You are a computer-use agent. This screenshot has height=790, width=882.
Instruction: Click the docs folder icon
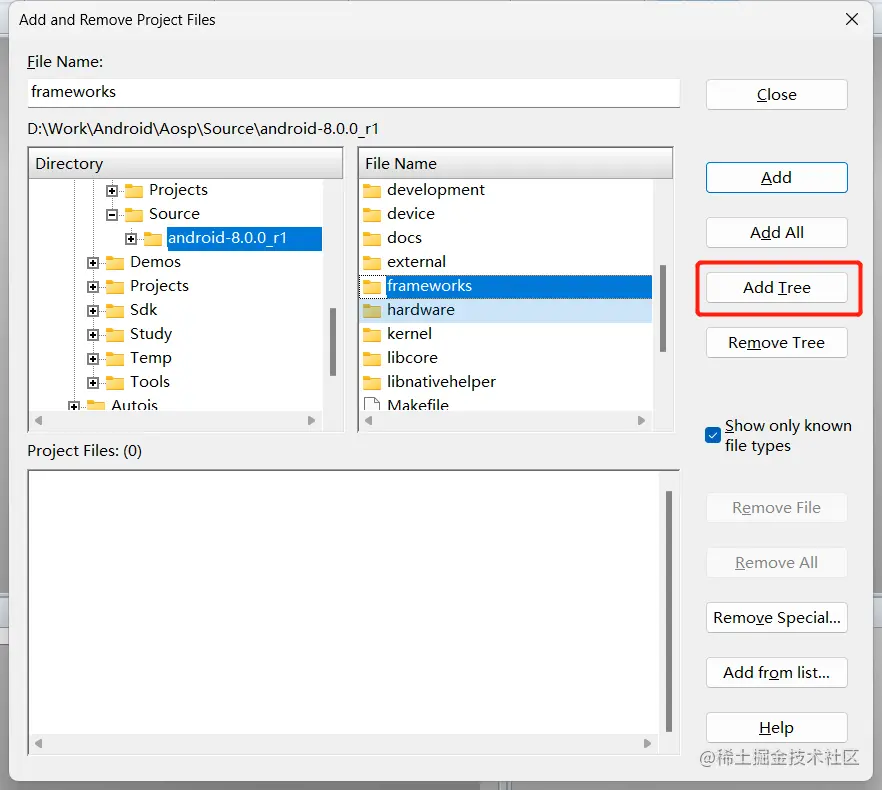(x=372, y=238)
